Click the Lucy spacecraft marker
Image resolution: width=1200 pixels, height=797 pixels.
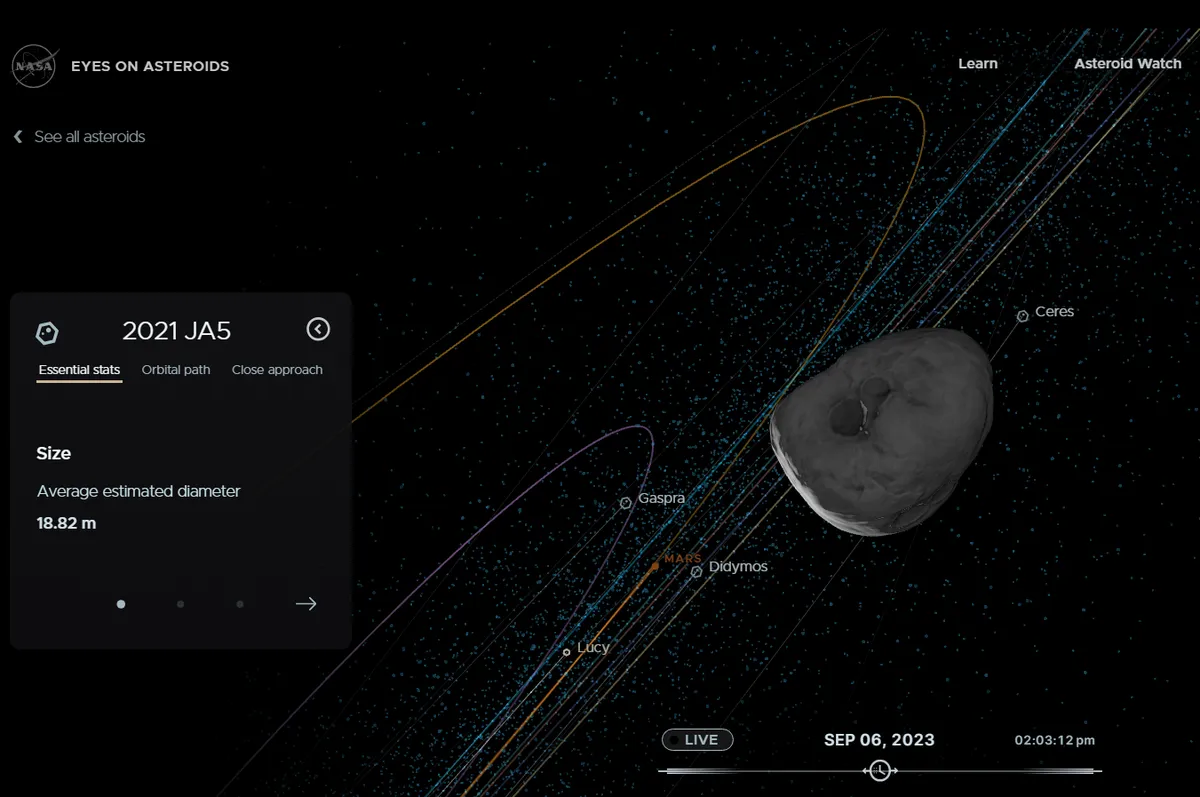coord(567,652)
